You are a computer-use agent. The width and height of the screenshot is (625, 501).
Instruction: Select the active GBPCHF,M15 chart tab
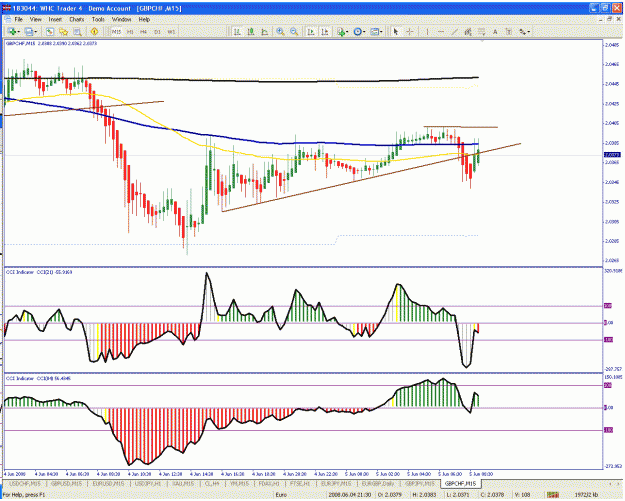pos(460,483)
